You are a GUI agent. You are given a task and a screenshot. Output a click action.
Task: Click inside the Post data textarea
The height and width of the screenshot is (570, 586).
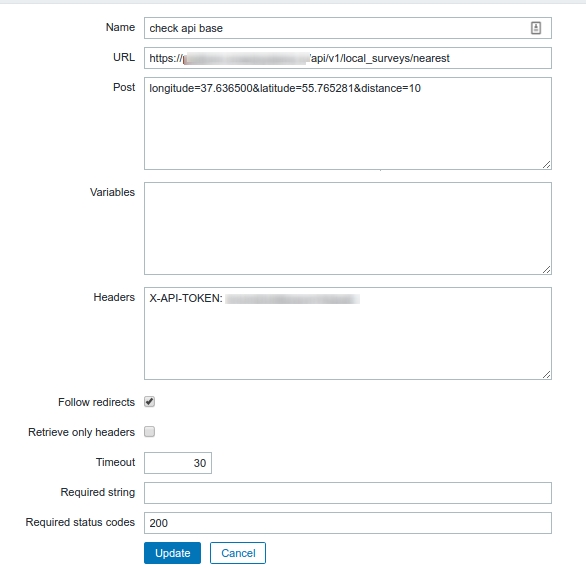coord(348,124)
